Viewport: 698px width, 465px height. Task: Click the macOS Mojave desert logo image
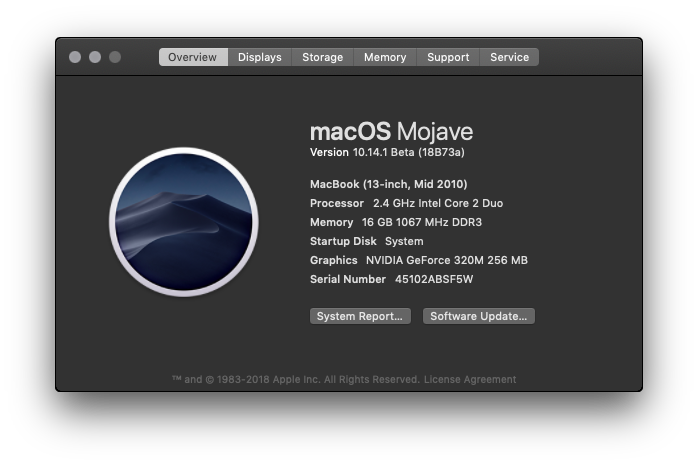coord(184,222)
